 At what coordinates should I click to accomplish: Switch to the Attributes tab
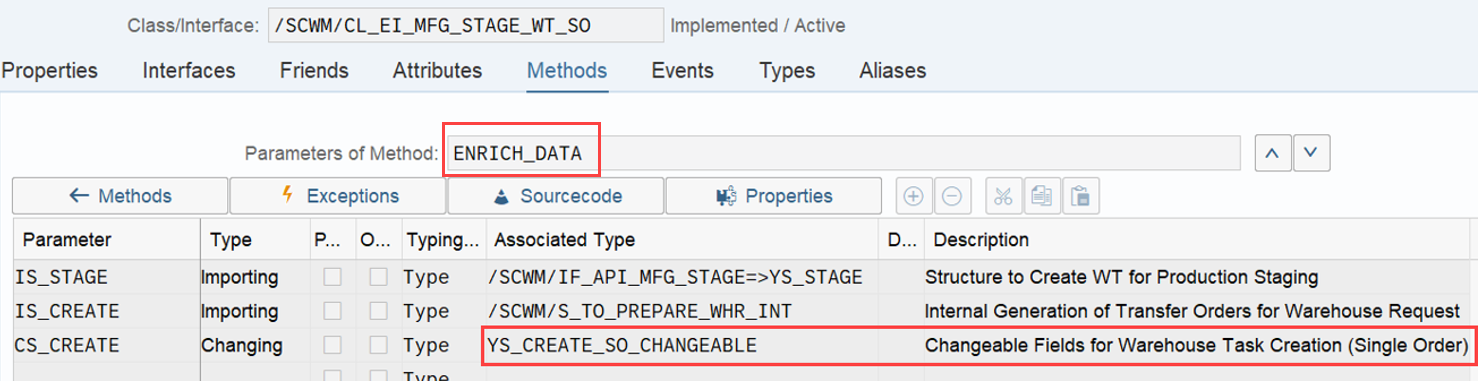[437, 71]
